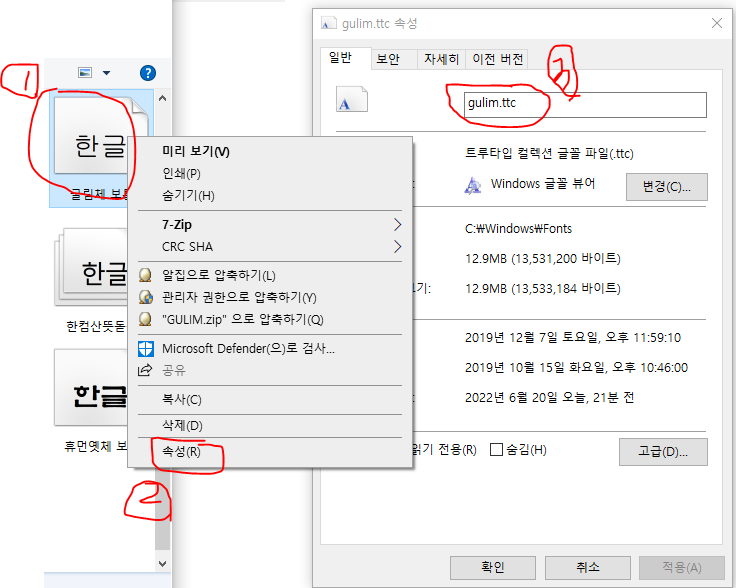Image resolution: width=736 pixels, height=588 pixels.
Task: Toggle the 숨김(H) checkbox
Action: coord(496,450)
